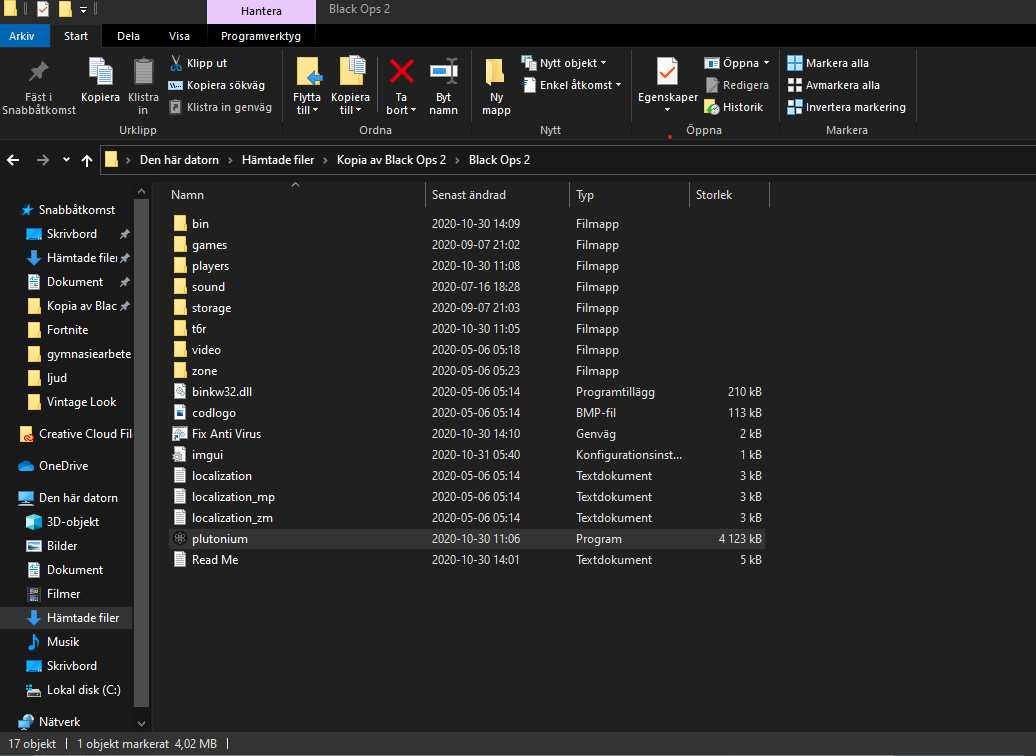Select the codlogo BMP file
This screenshot has height=756, width=1036.
click(x=467, y=412)
